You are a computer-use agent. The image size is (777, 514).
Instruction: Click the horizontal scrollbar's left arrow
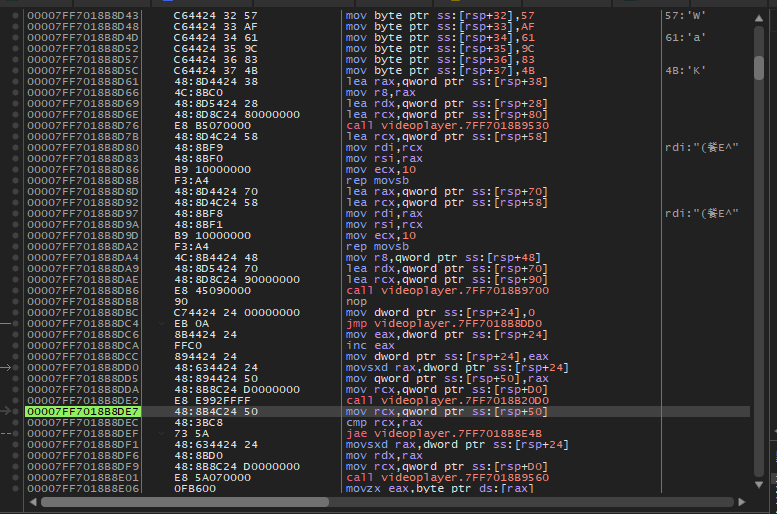(31, 501)
